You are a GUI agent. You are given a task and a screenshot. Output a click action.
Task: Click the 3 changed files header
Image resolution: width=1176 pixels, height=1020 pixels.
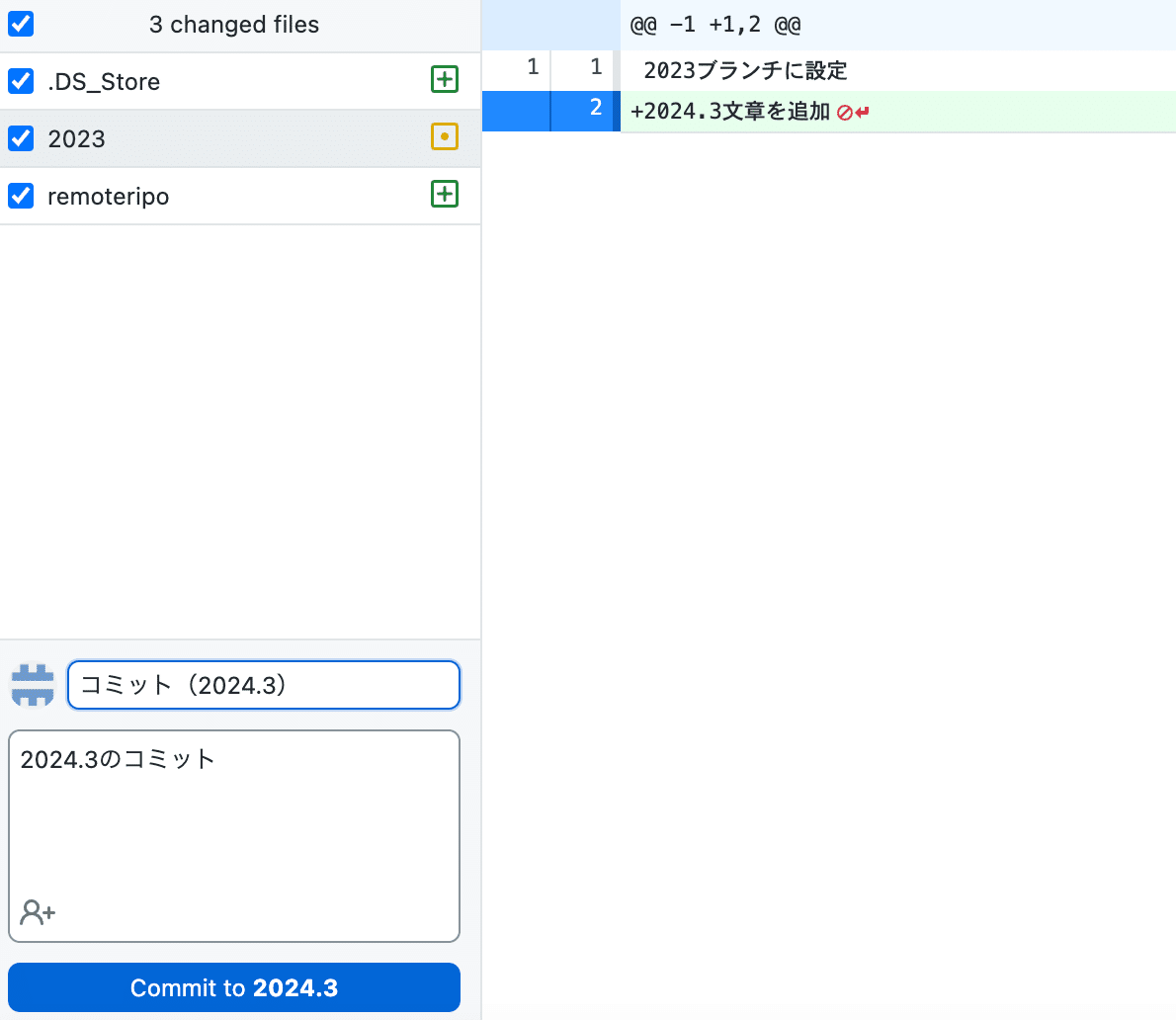coord(234,25)
